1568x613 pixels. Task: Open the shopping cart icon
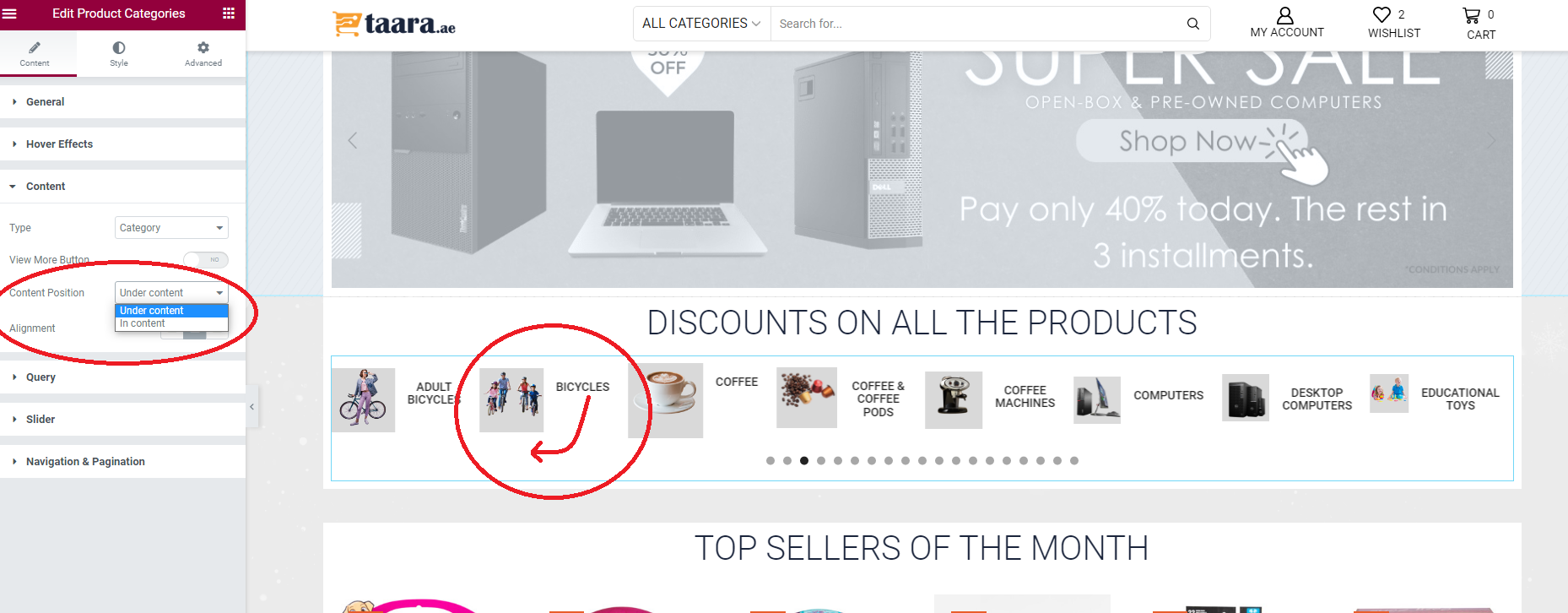click(1472, 15)
